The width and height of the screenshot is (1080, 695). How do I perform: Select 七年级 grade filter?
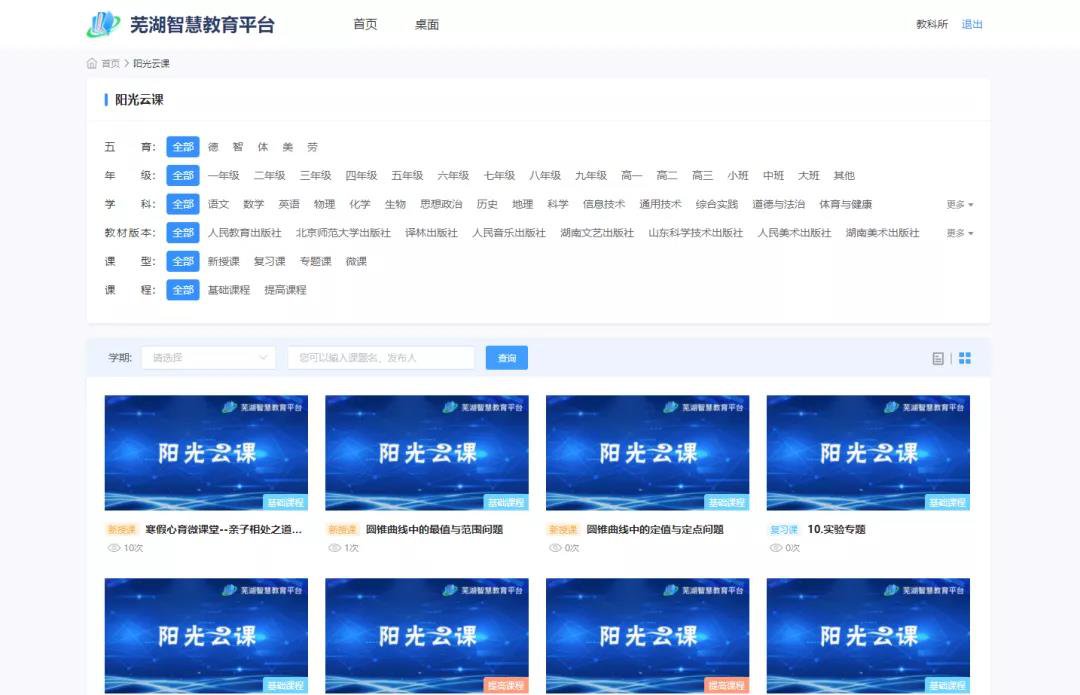click(x=499, y=176)
